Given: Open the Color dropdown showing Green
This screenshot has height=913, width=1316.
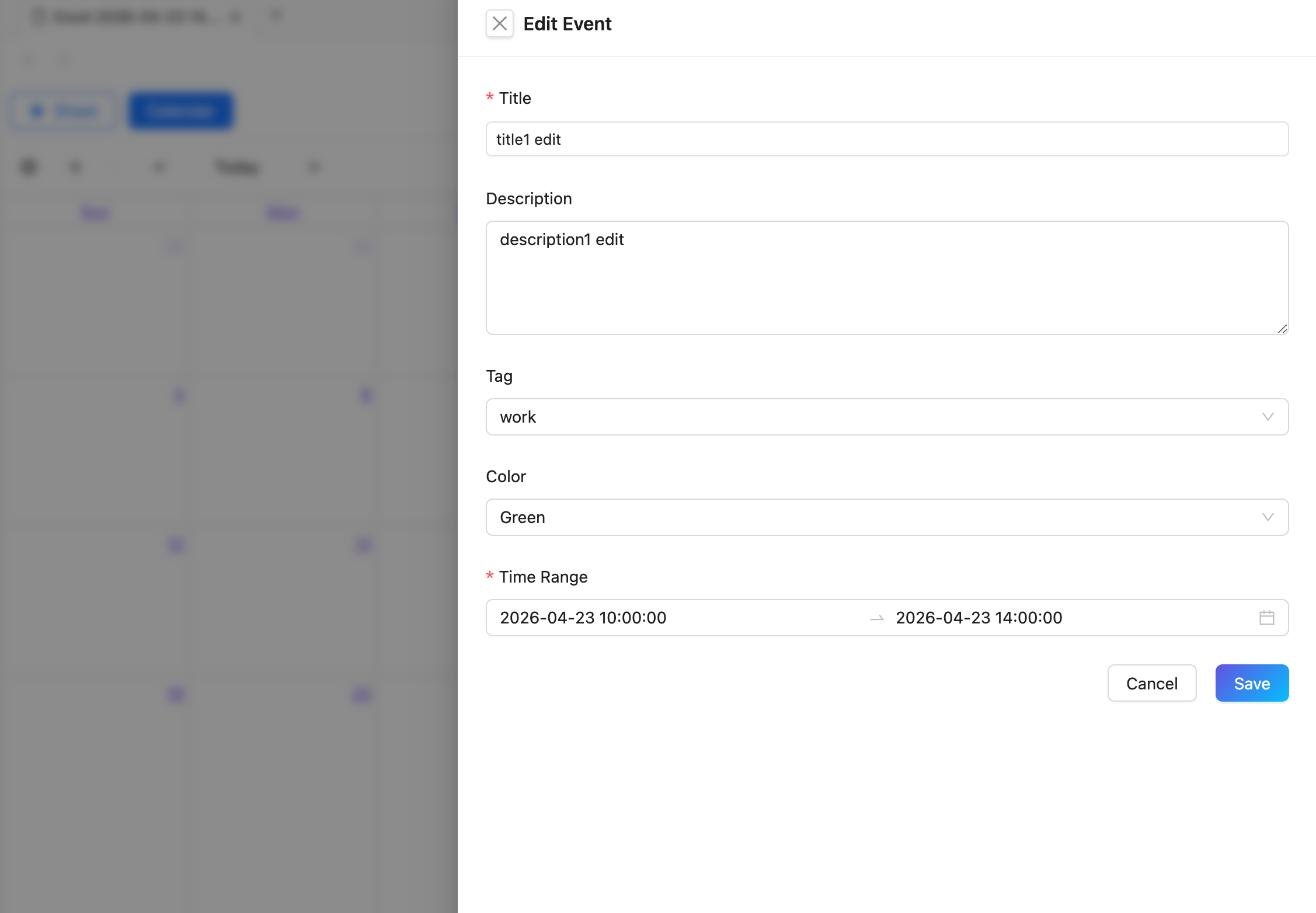Looking at the screenshot, I should point(876,517).
